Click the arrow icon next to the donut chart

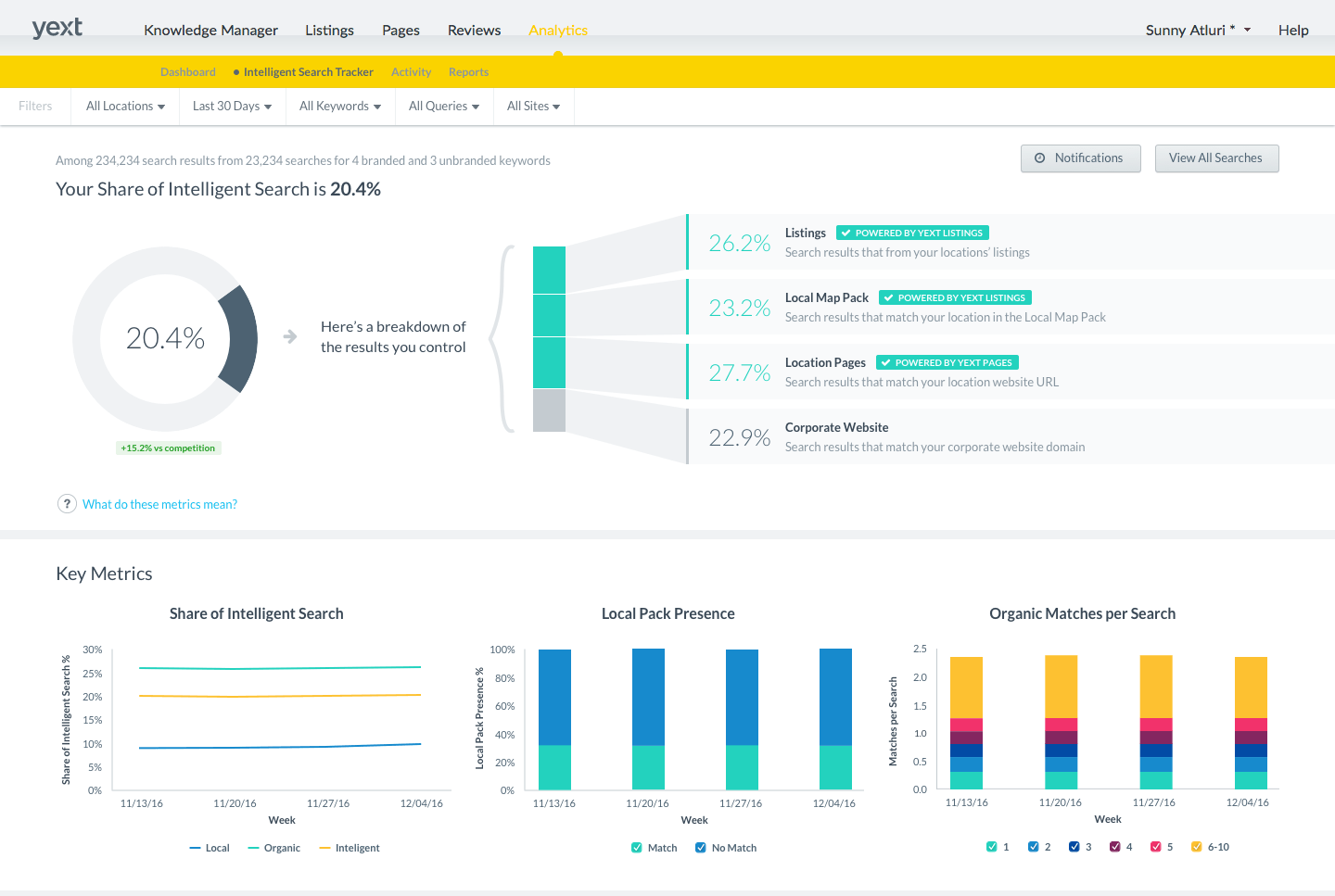(x=289, y=338)
